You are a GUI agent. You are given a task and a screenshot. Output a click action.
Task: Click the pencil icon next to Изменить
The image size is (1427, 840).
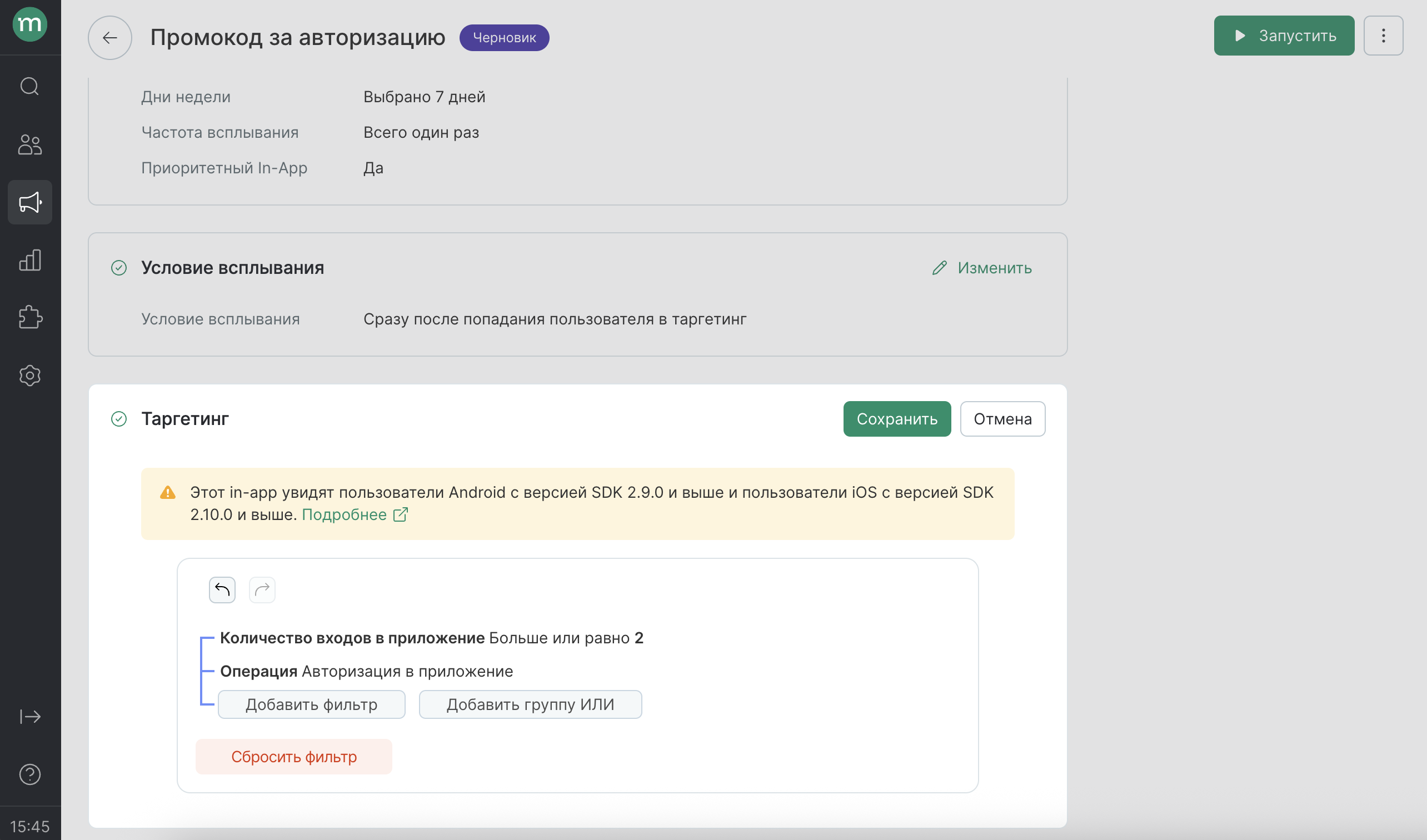(940, 268)
